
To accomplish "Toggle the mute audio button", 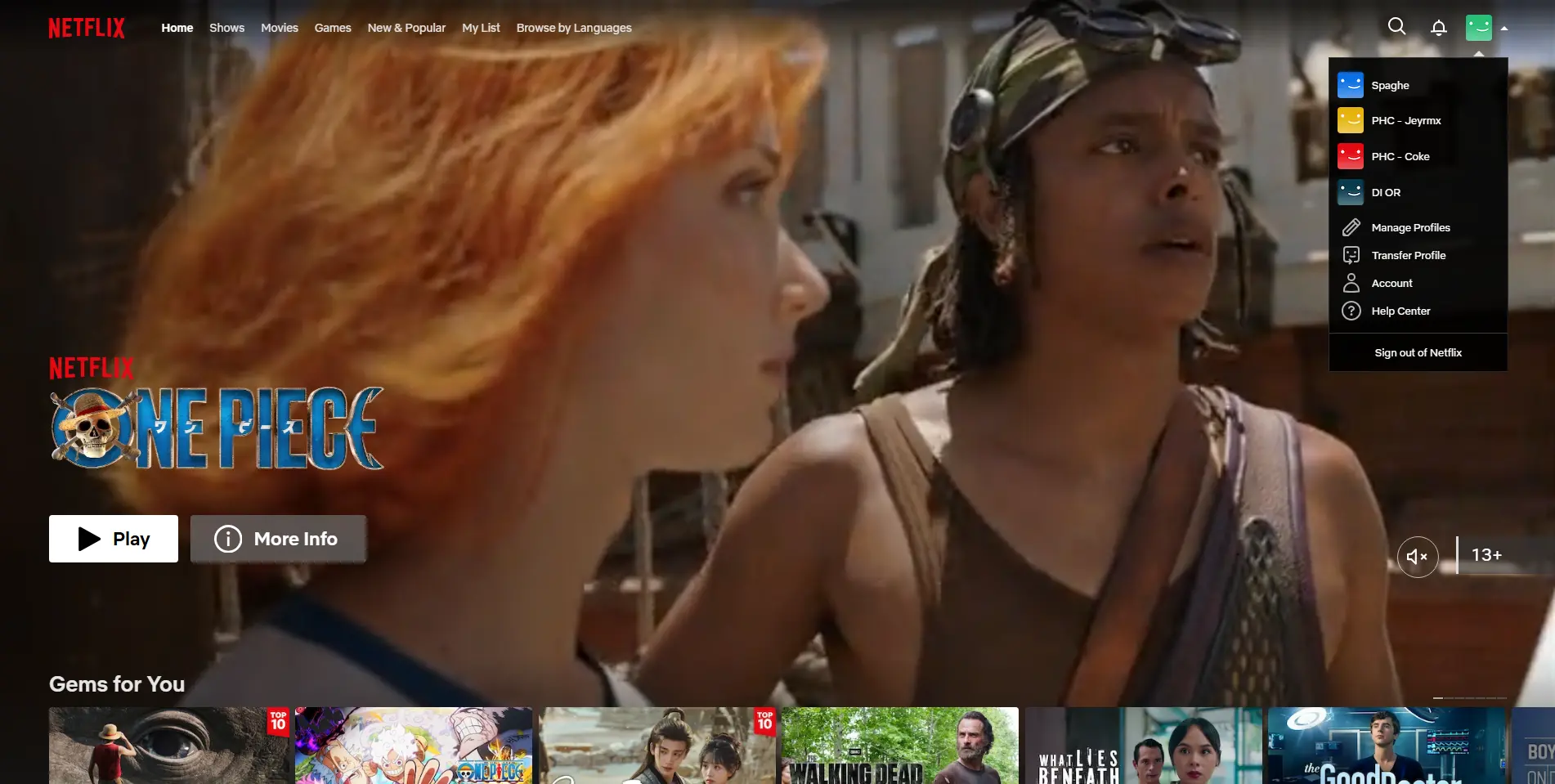I will pos(1418,557).
